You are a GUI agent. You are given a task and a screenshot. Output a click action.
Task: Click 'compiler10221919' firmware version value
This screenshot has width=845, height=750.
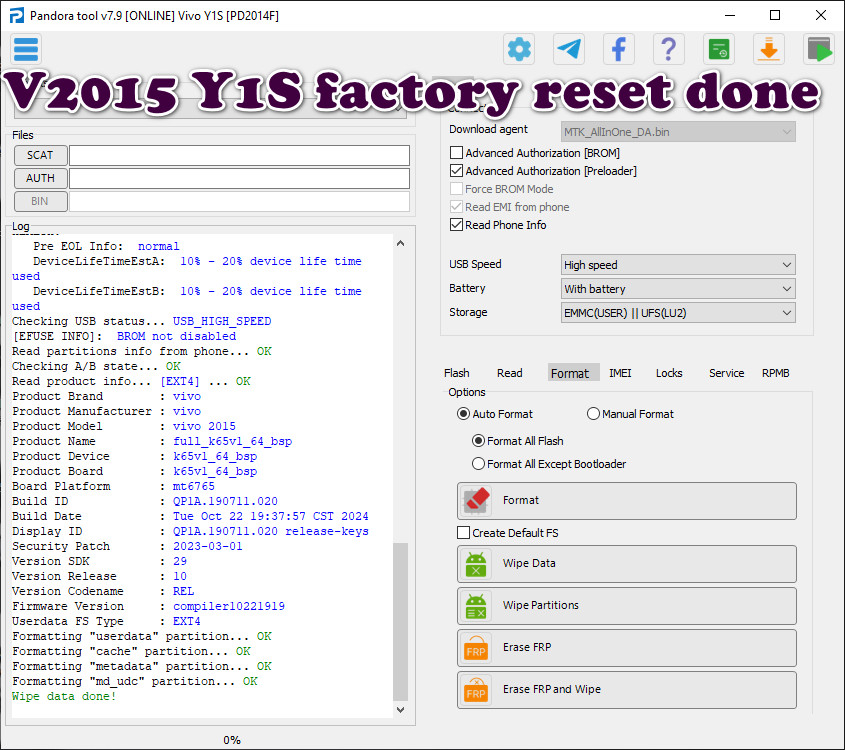click(x=228, y=606)
